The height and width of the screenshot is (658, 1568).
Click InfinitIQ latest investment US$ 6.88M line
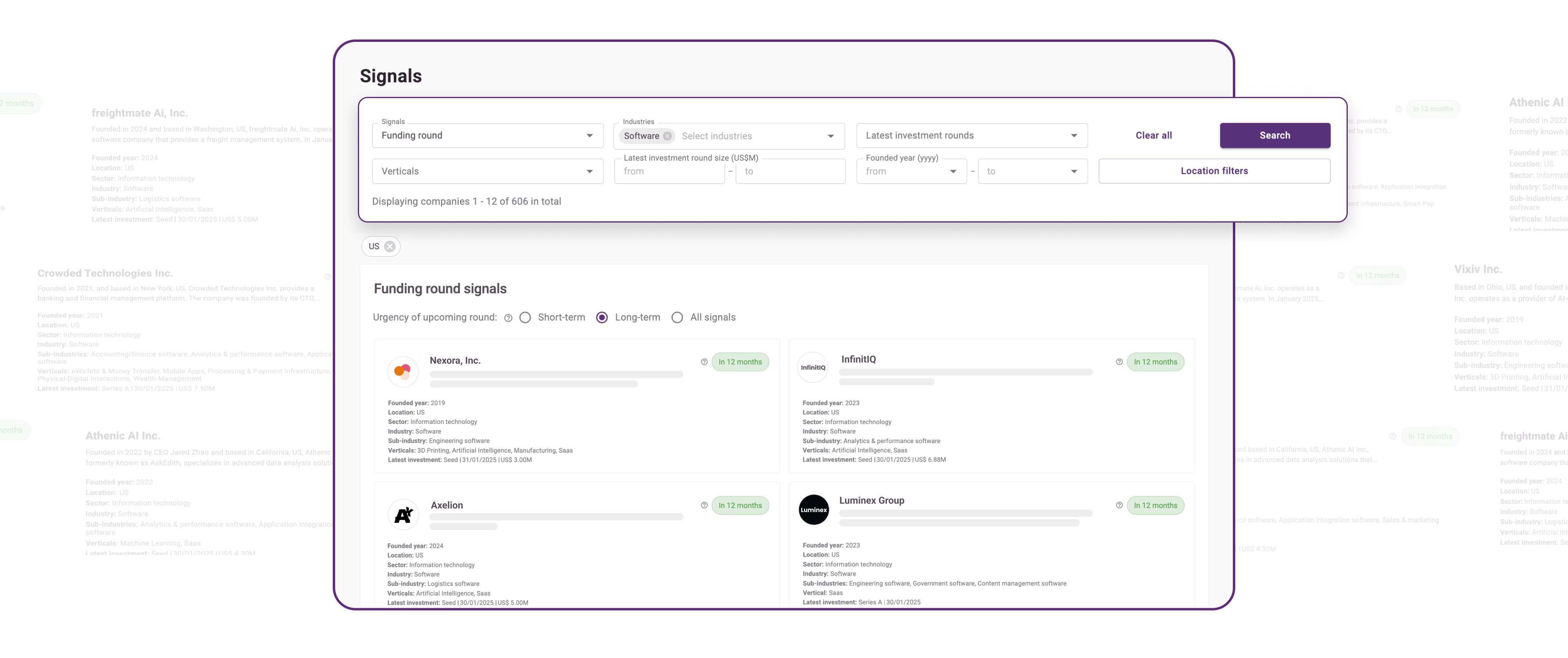point(873,460)
